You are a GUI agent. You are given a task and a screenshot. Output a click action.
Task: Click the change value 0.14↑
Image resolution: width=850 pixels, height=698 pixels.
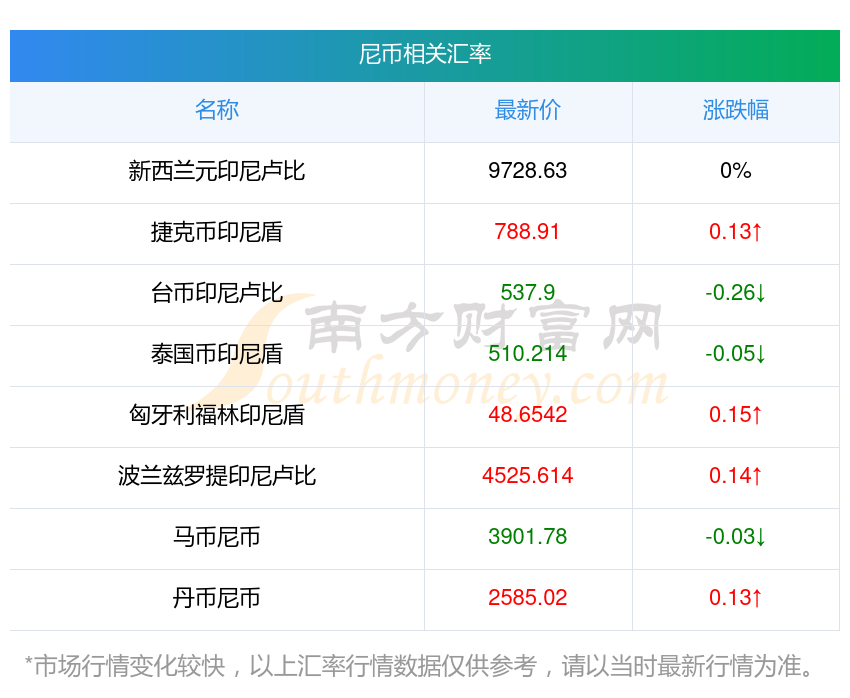click(x=736, y=476)
